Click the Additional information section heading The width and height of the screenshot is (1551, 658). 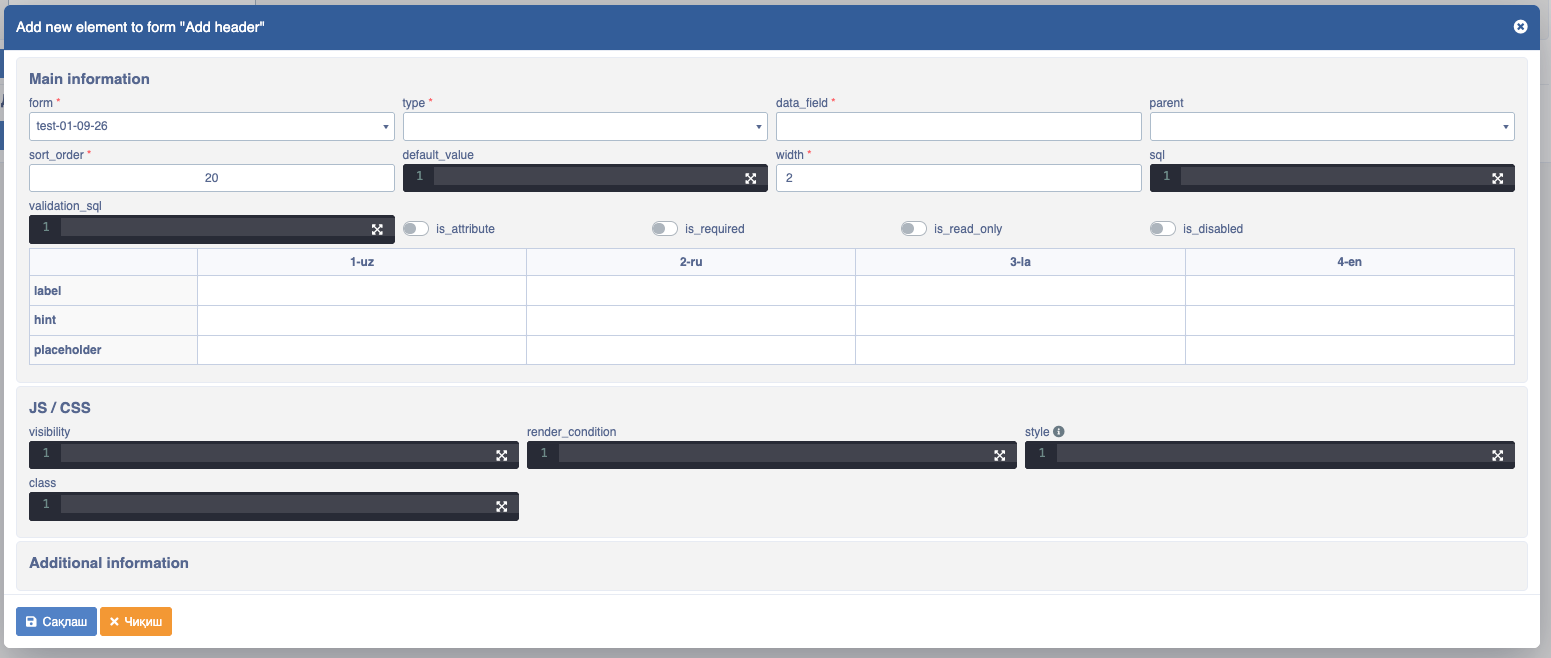click(x=109, y=563)
